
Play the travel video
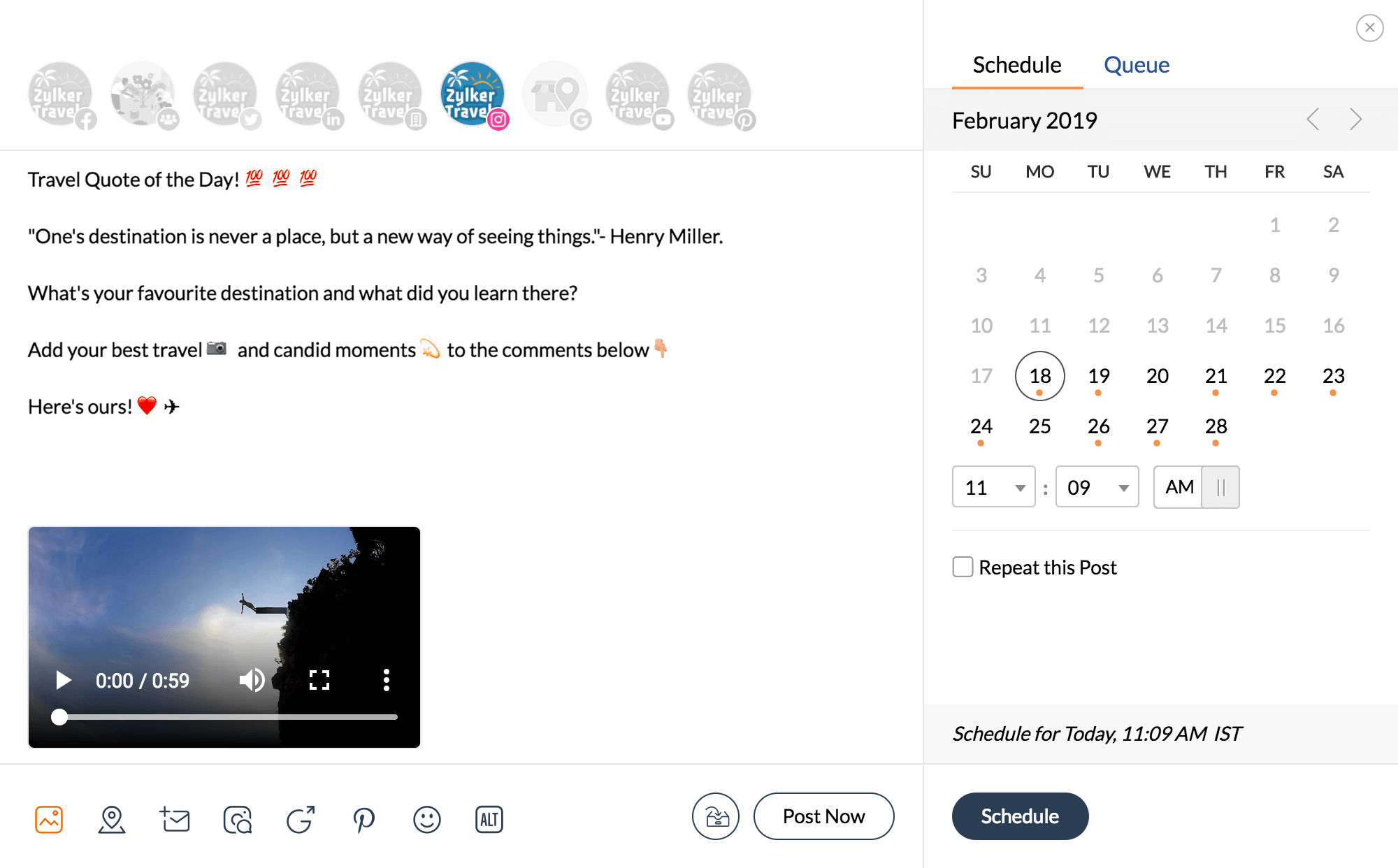62,680
